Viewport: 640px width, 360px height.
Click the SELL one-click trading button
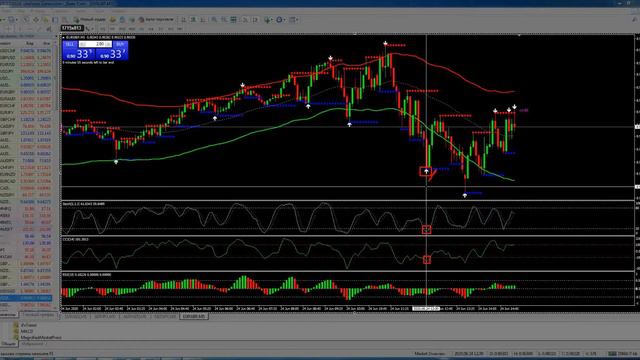[70, 44]
